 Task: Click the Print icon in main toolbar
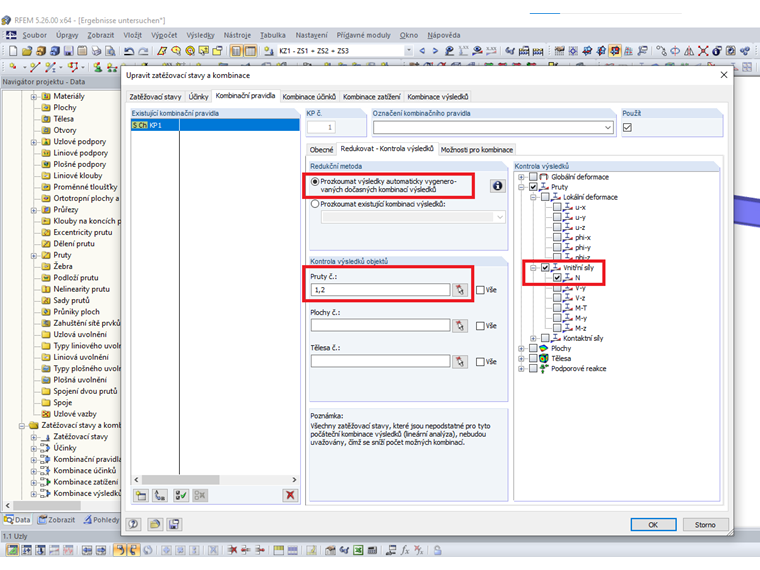(96, 51)
